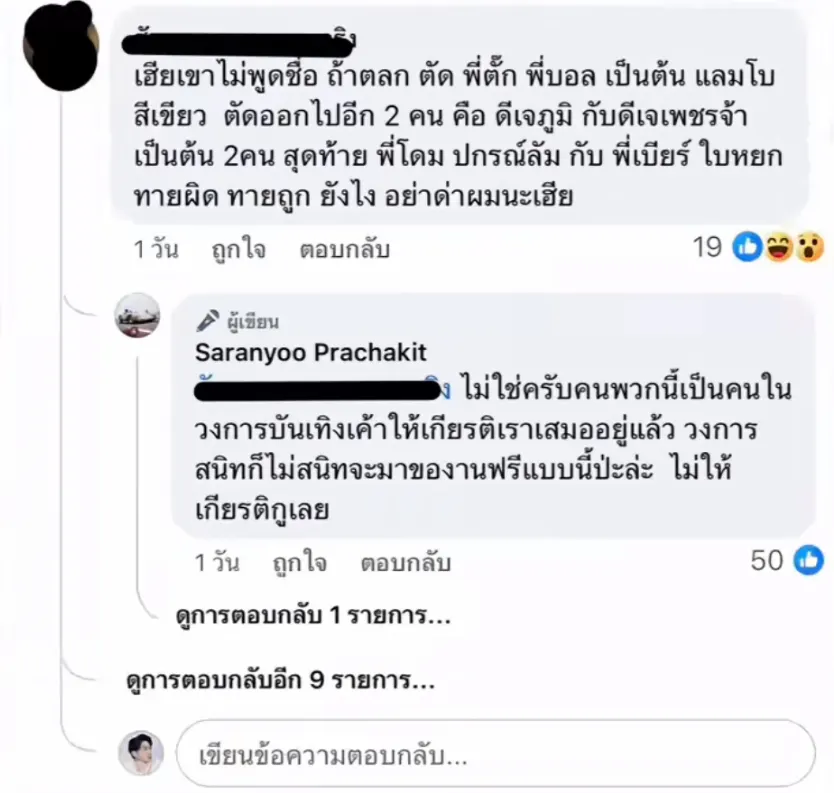Reply to top comment via ตอบกลับ
The height and width of the screenshot is (793, 834).
(x=345, y=249)
